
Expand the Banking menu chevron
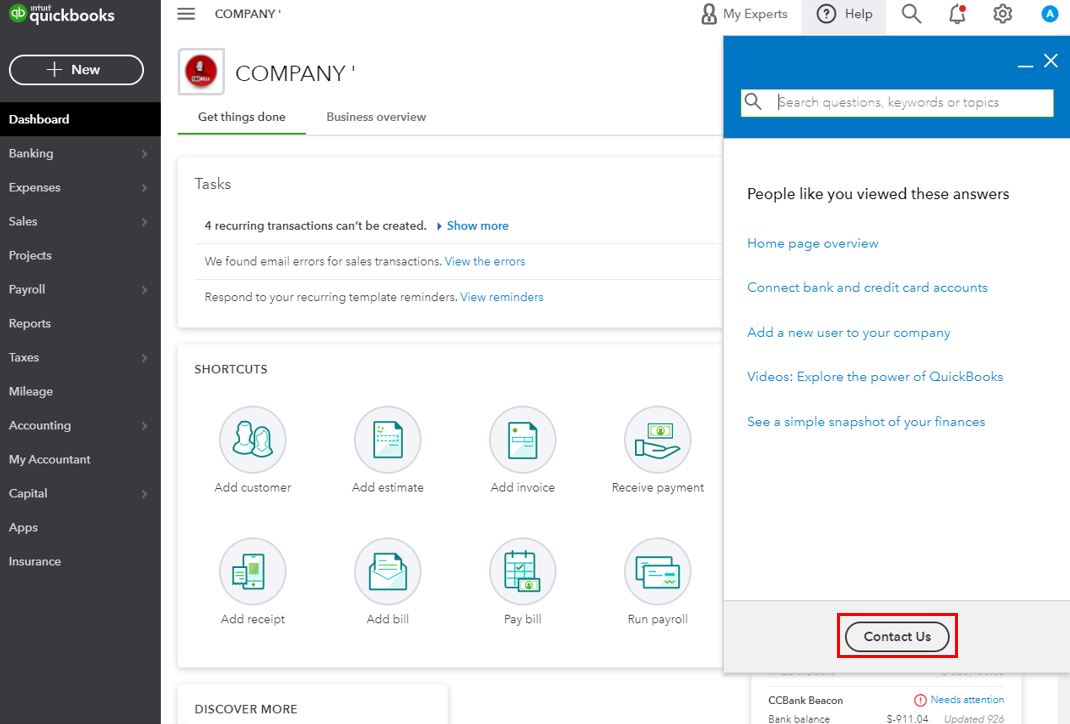pos(144,154)
